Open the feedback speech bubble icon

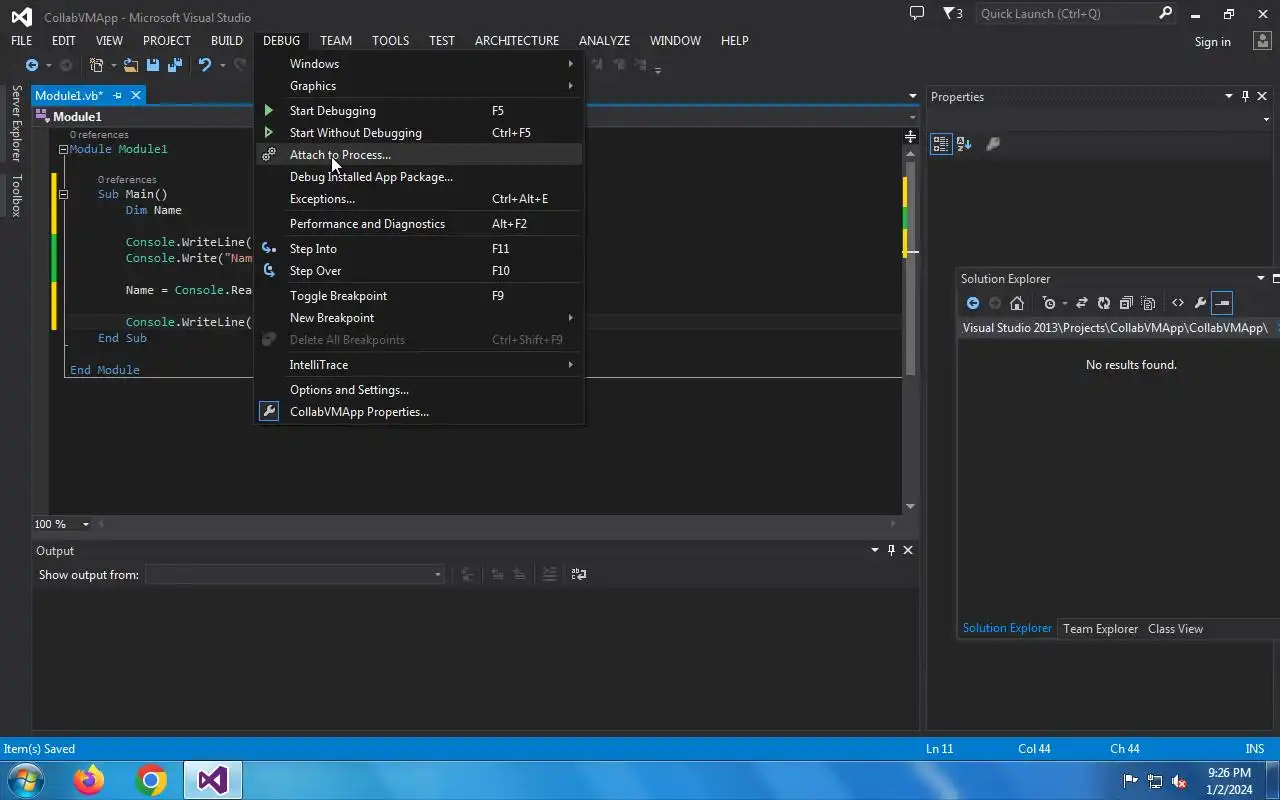tap(916, 14)
